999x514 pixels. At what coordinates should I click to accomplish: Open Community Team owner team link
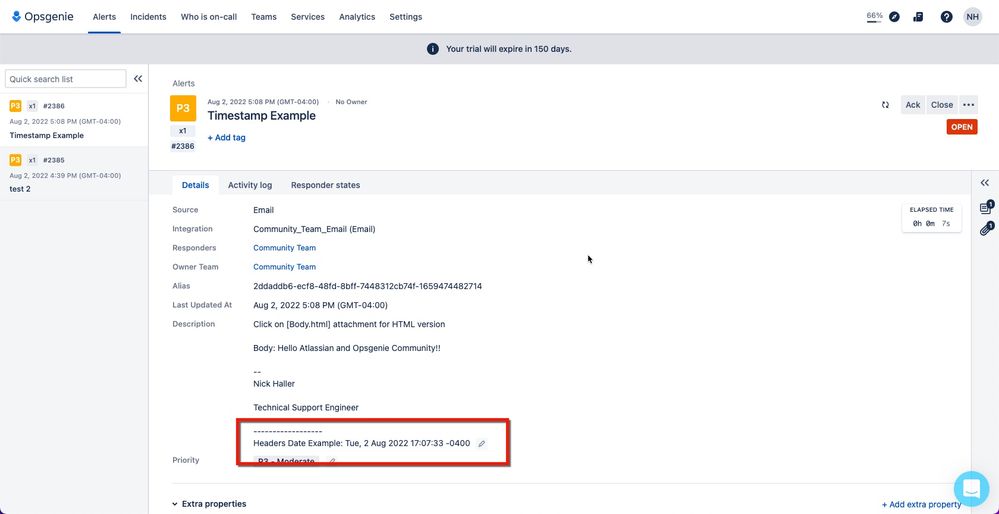coord(284,267)
